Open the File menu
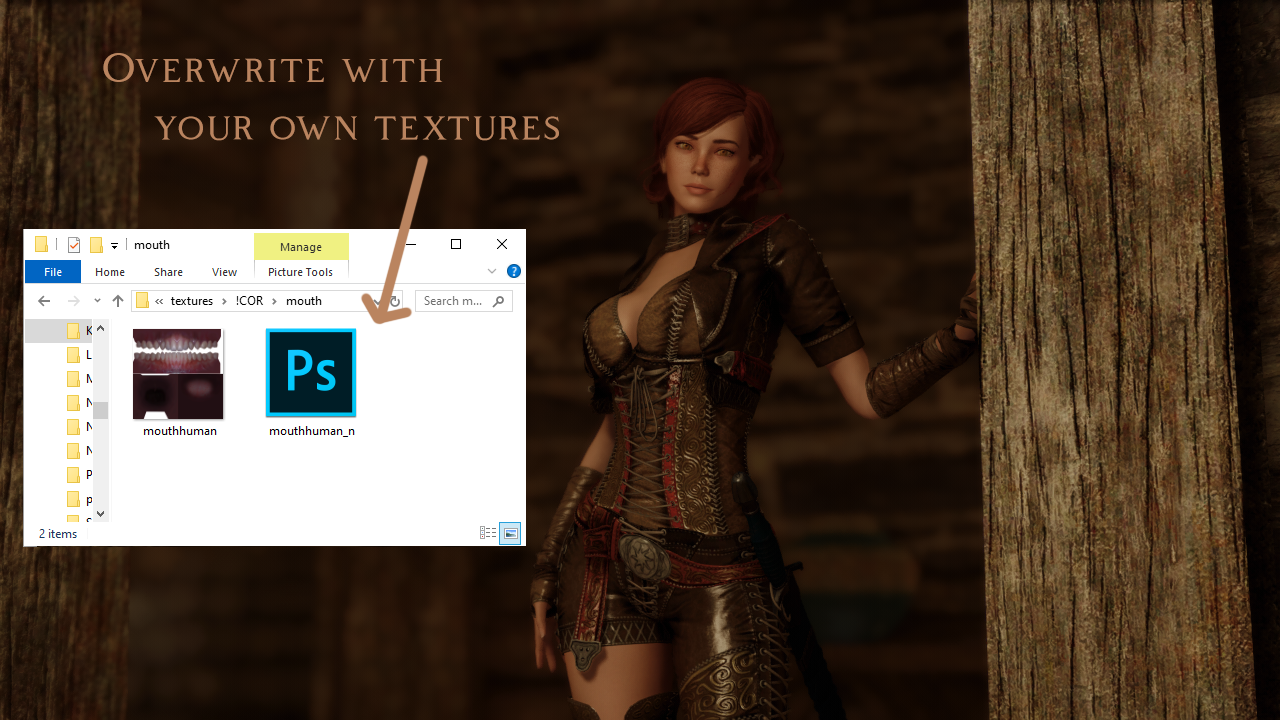Viewport: 1280px width, 720px height. pos(53,272)
